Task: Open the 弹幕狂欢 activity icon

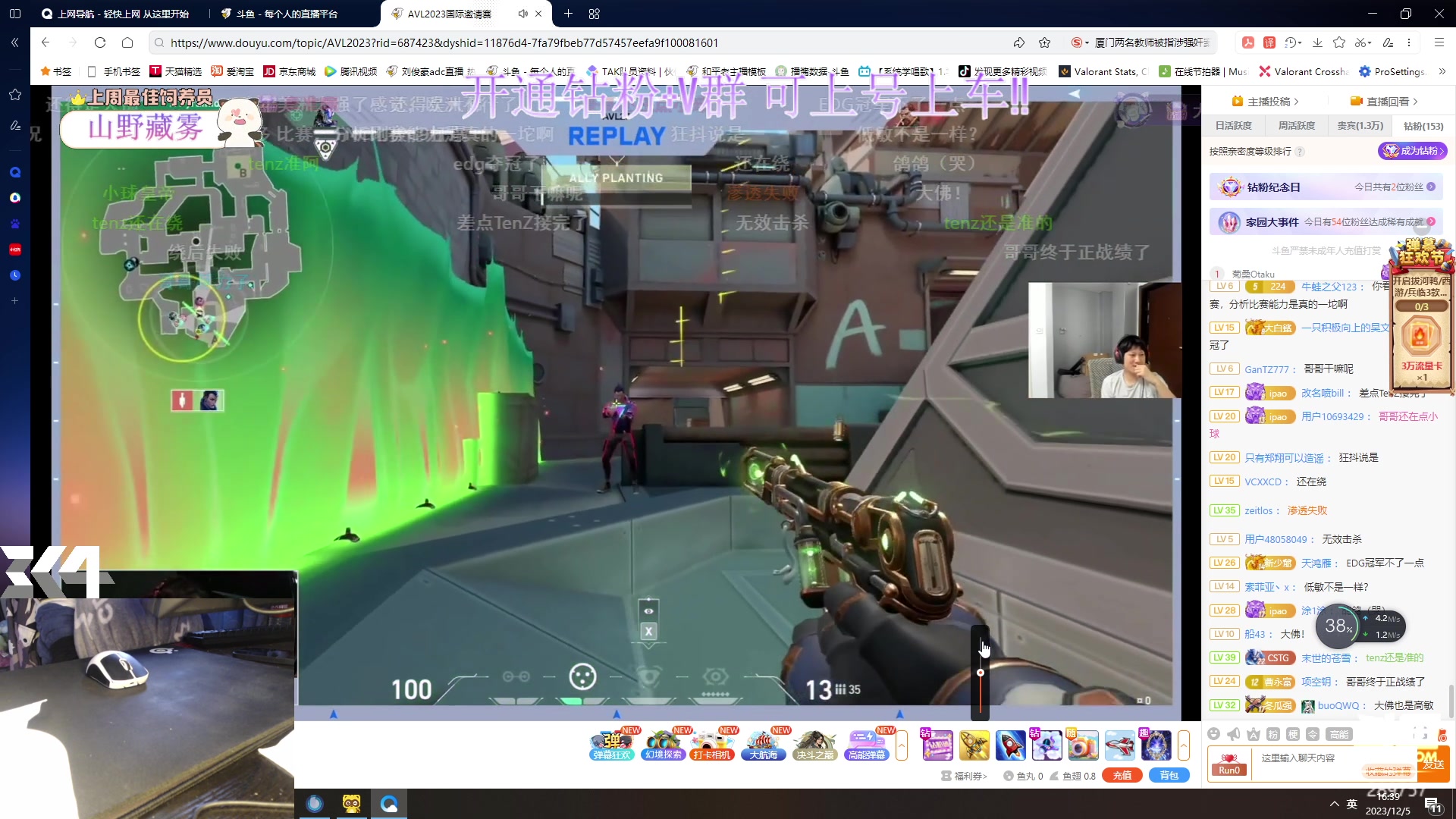Action: (x=611, y=745)
